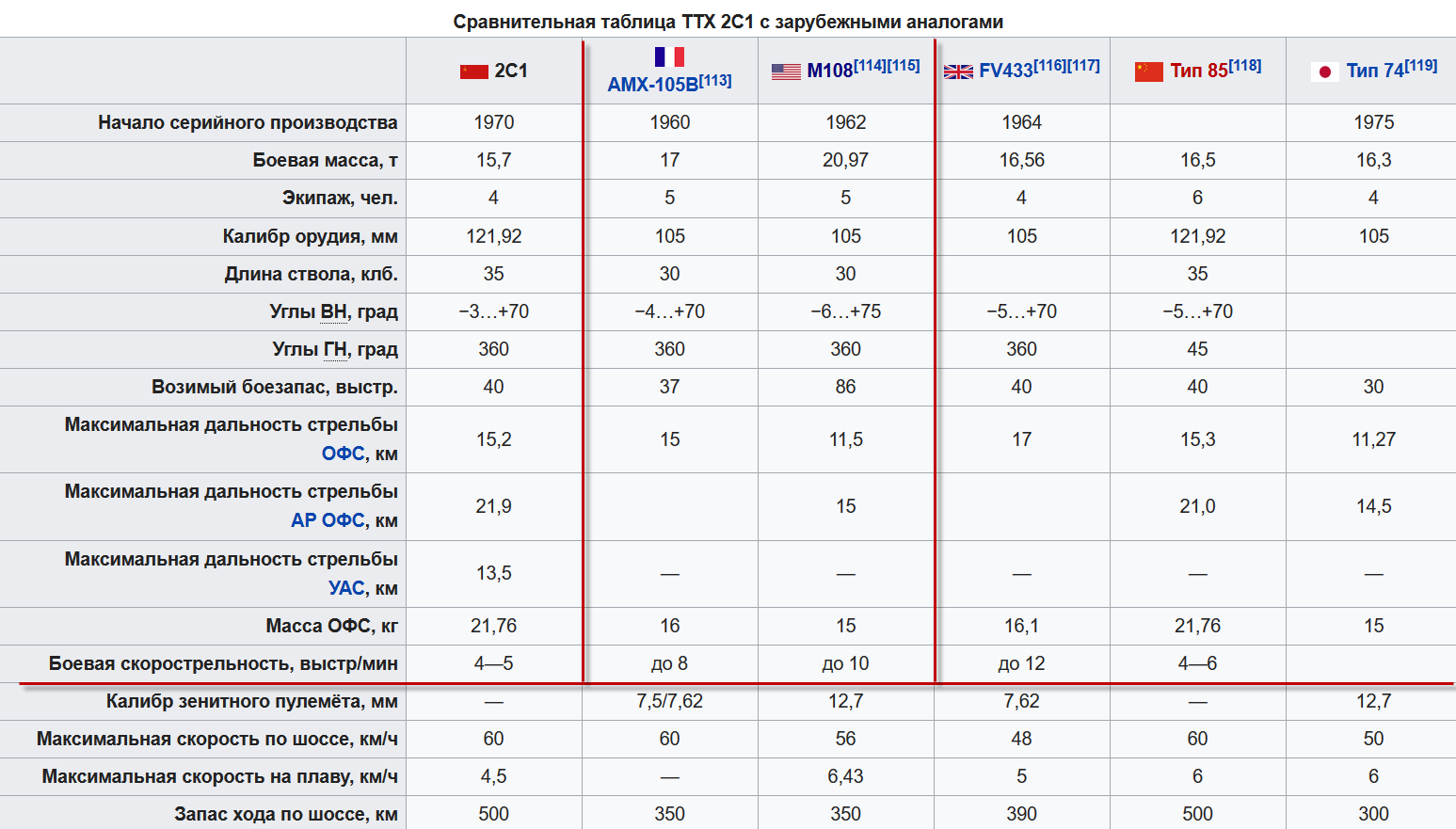1456x829 pixels.
Task: Click the −6…+75 elevation angle cell
Action: [846, 311]
